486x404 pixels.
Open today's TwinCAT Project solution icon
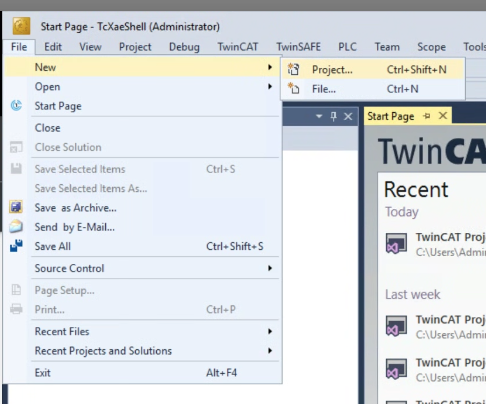[x=396, y=244]
